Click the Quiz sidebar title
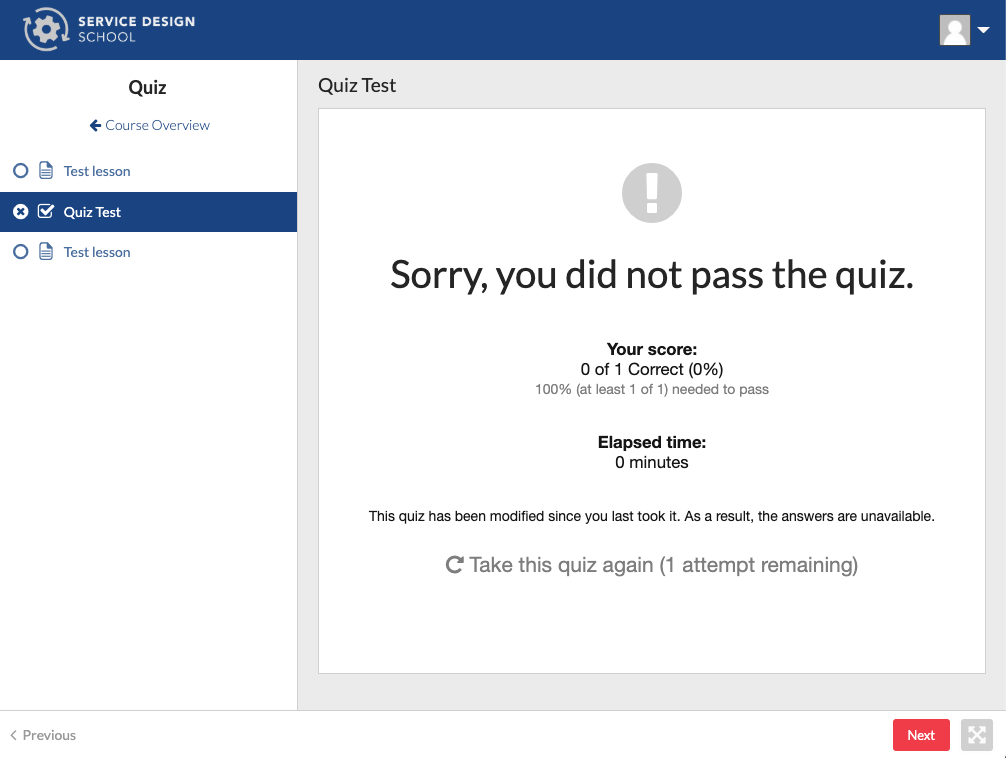The width and height of the screenshot is (1006, 758). [148, 87]
